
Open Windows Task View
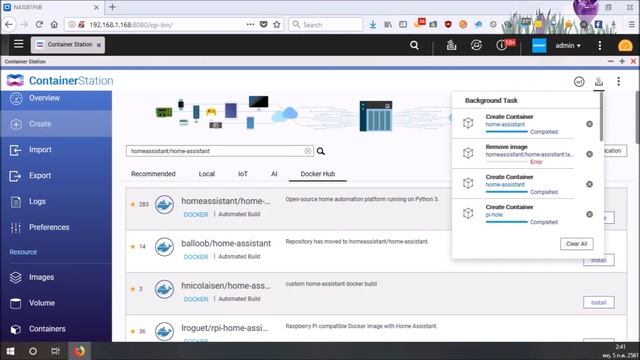click(56, 351)
